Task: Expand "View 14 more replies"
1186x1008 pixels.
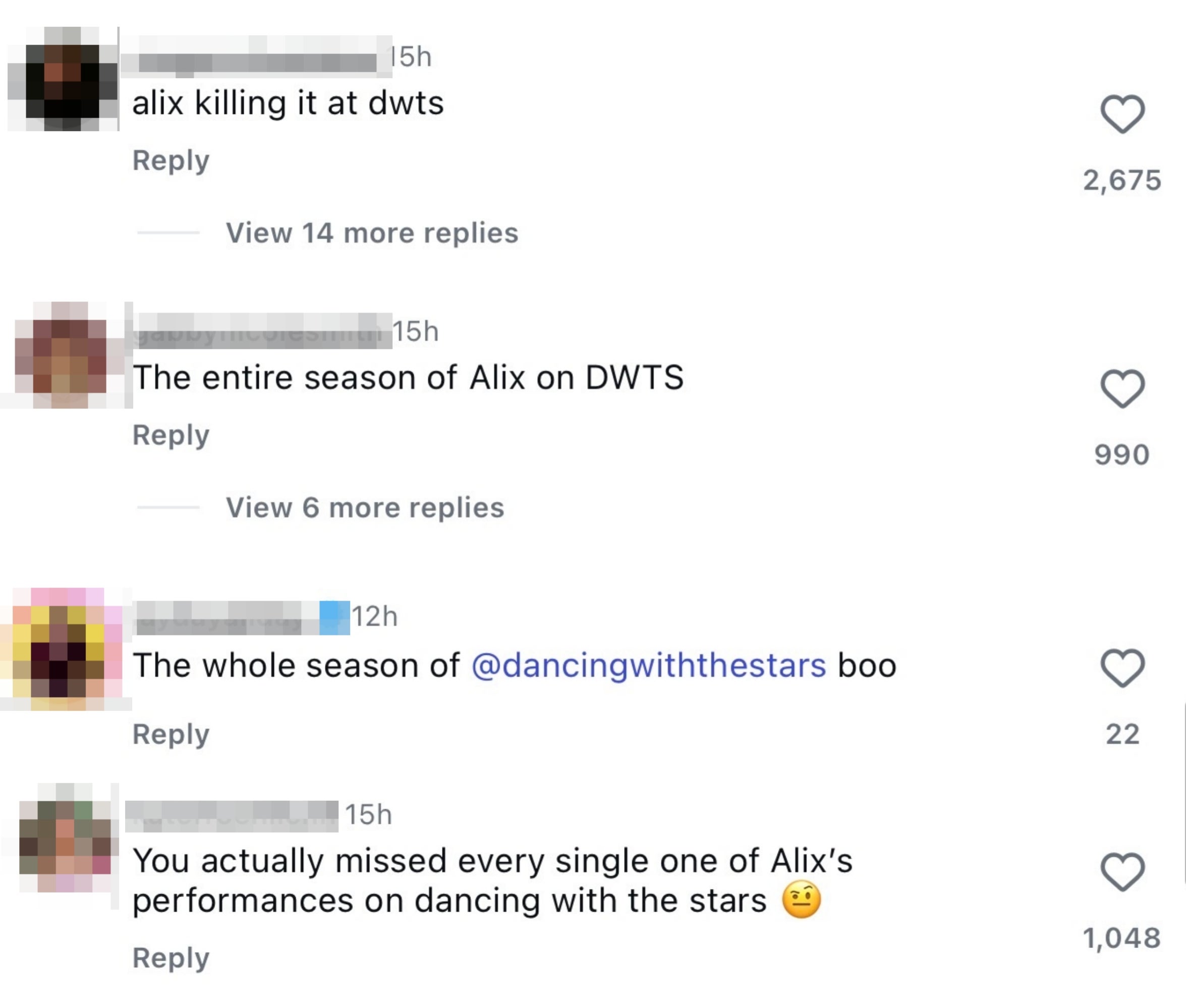Action: pos(371,232)
